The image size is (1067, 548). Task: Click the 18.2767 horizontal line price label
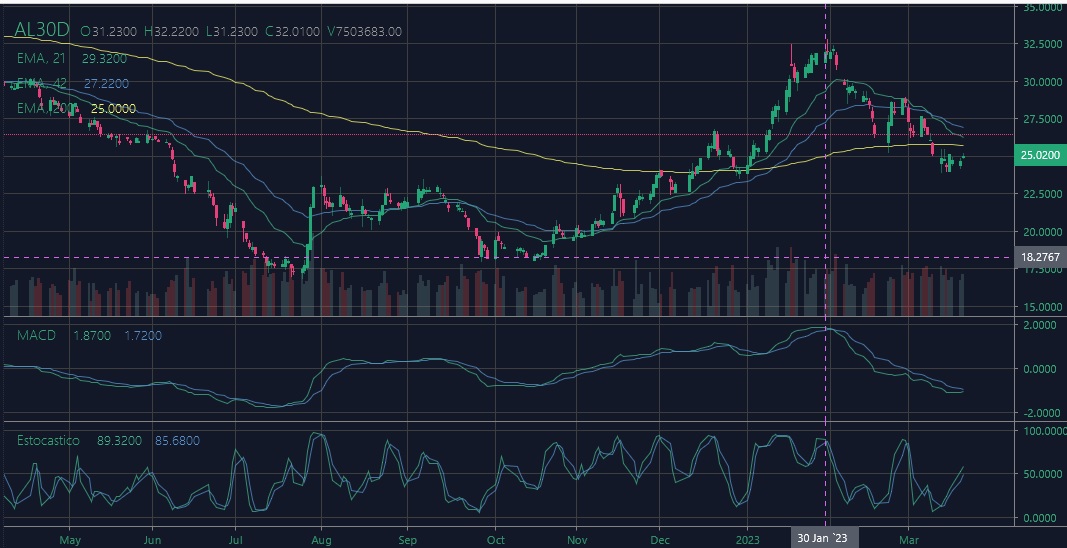[1040, 257]
